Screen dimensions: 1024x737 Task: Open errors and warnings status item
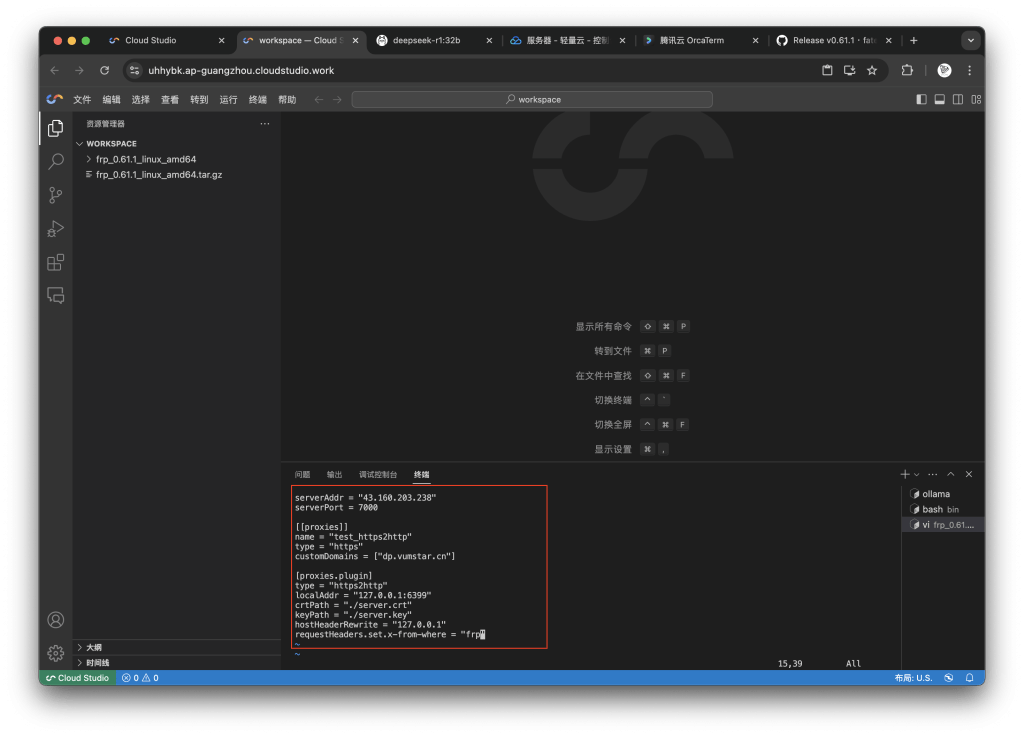point(140,678)
